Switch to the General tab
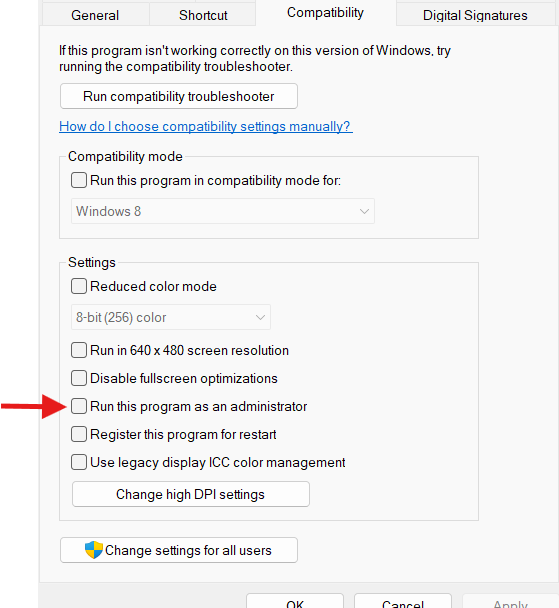 [95, 15]
